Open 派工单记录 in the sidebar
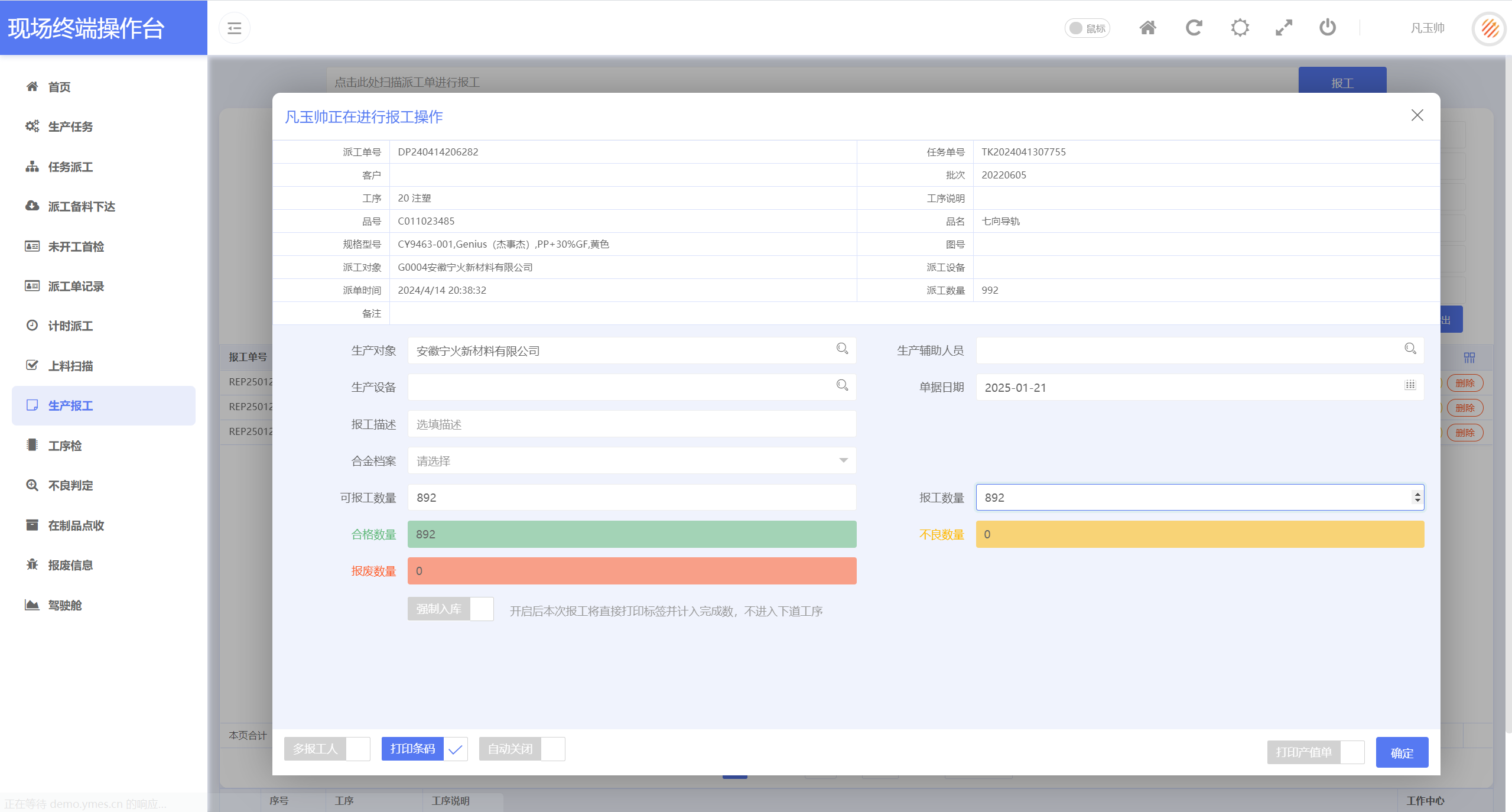The width and height of the screenshot is (1512, 812). click(x=103, y=286)
